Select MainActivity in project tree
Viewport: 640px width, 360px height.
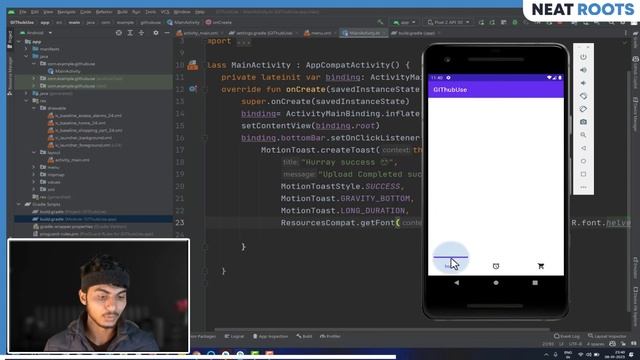[64, 71]
